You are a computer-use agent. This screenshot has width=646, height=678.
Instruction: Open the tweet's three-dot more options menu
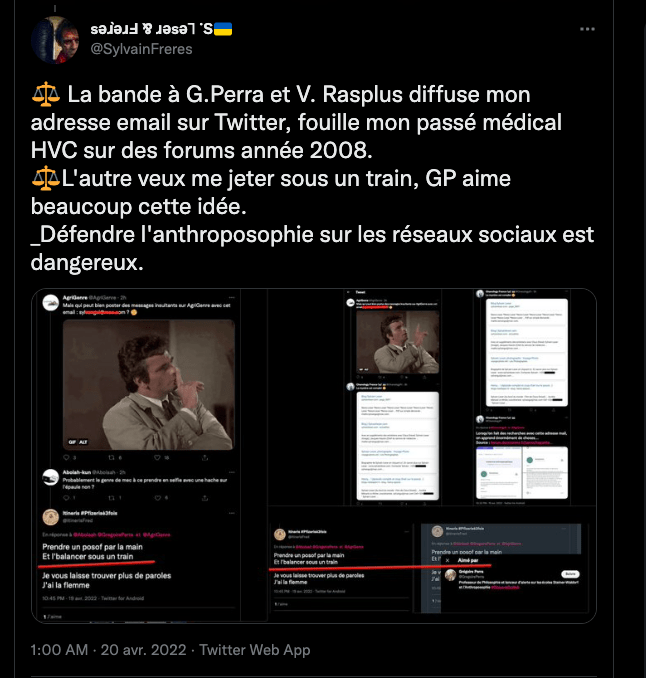587,29
